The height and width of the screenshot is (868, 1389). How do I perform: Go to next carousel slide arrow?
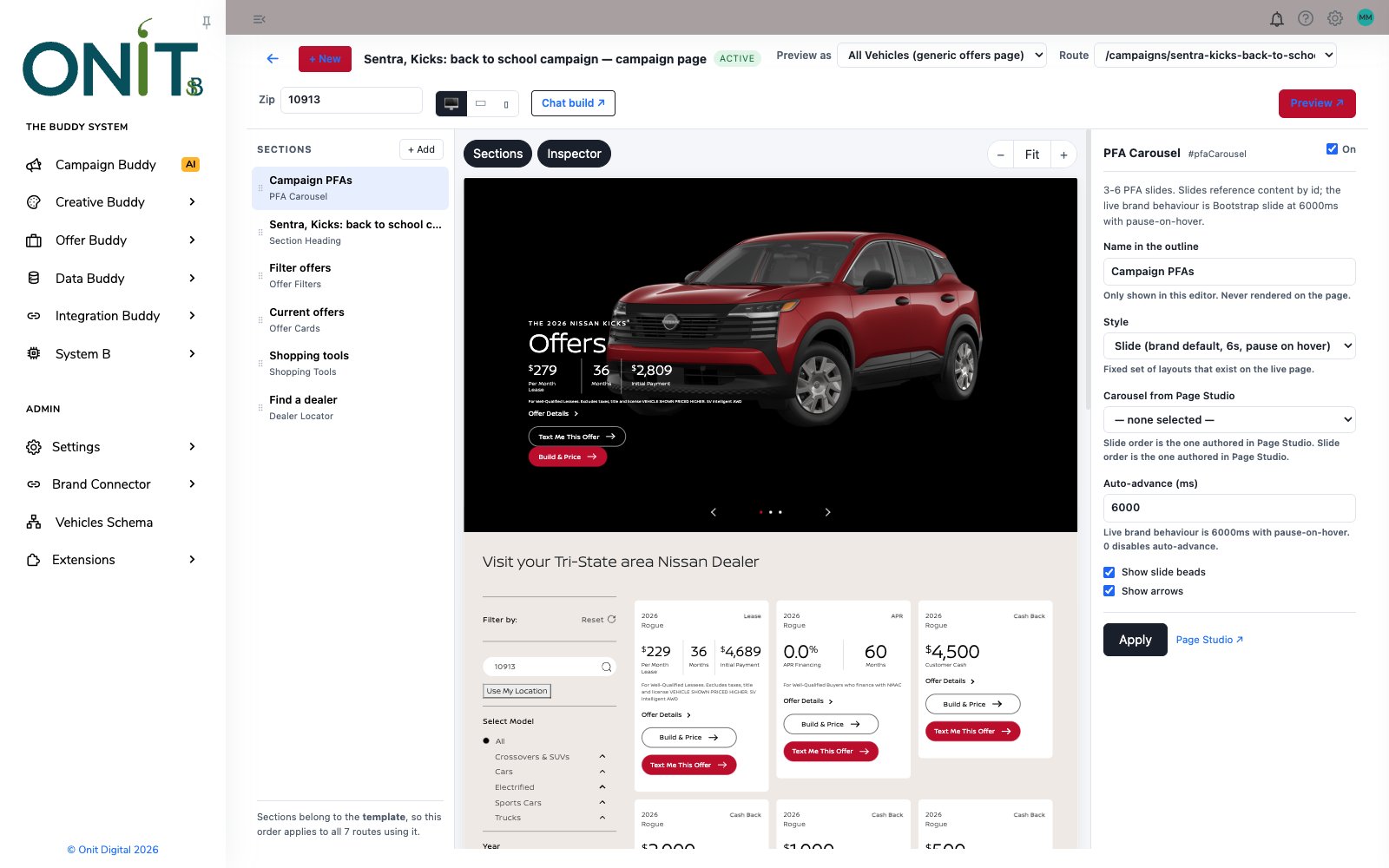tap(827, 512)
